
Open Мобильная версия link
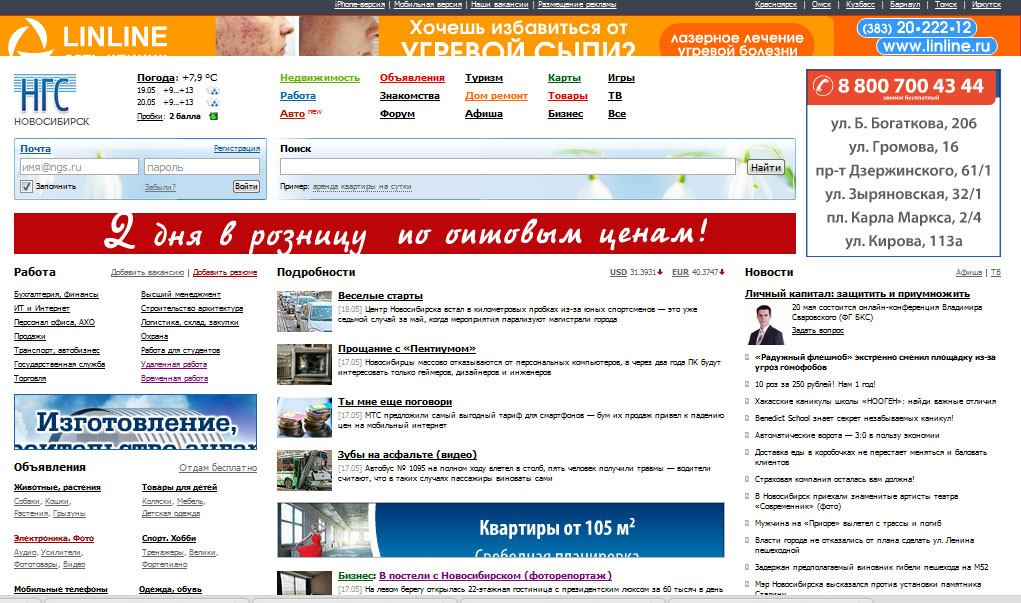coord(428,5)
